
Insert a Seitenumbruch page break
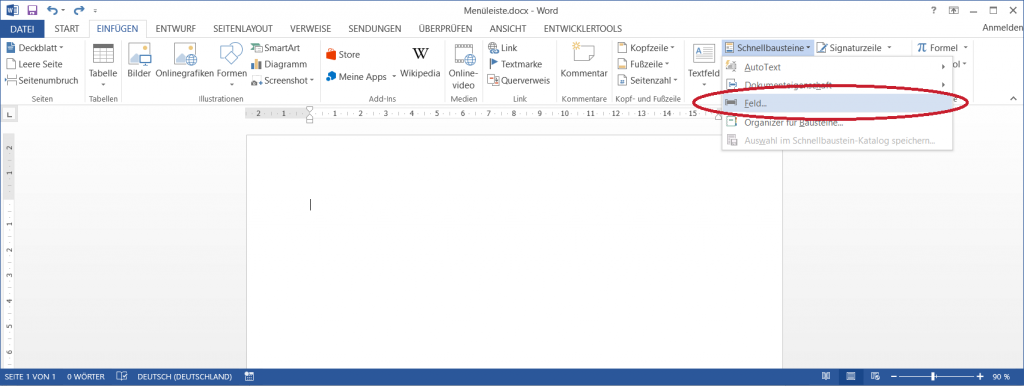(x=42, y=80)
